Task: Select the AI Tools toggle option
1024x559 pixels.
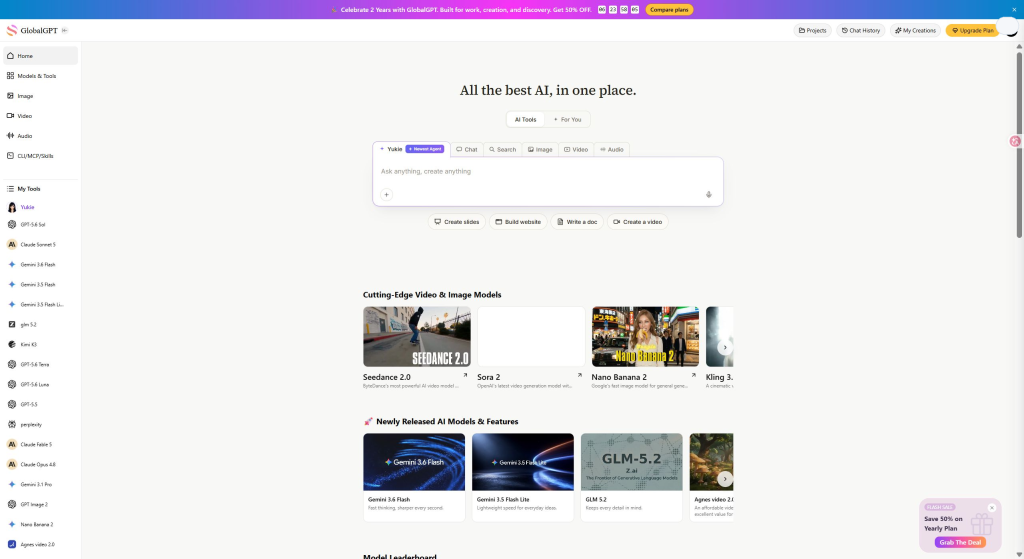Action: click(x=526, y=120)
